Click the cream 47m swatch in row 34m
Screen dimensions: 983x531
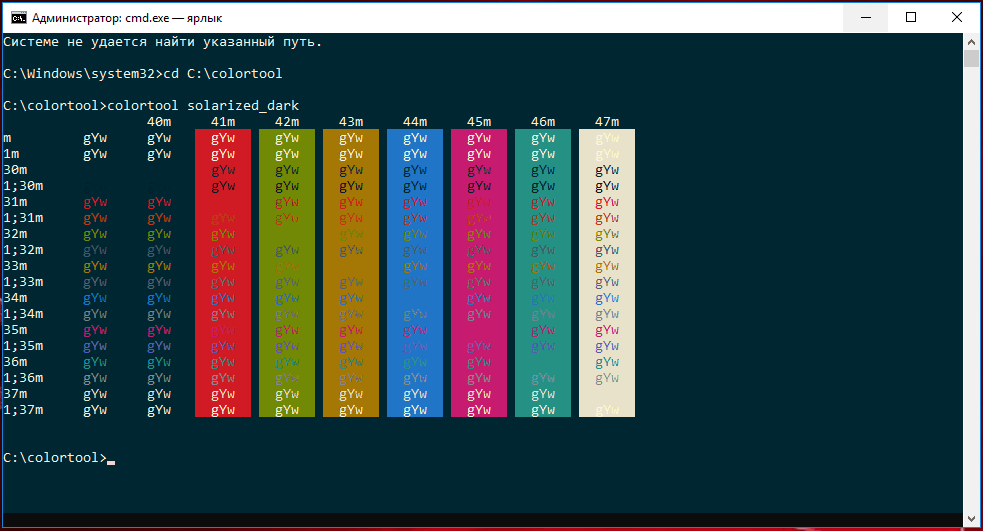click(x=606, y=298)
